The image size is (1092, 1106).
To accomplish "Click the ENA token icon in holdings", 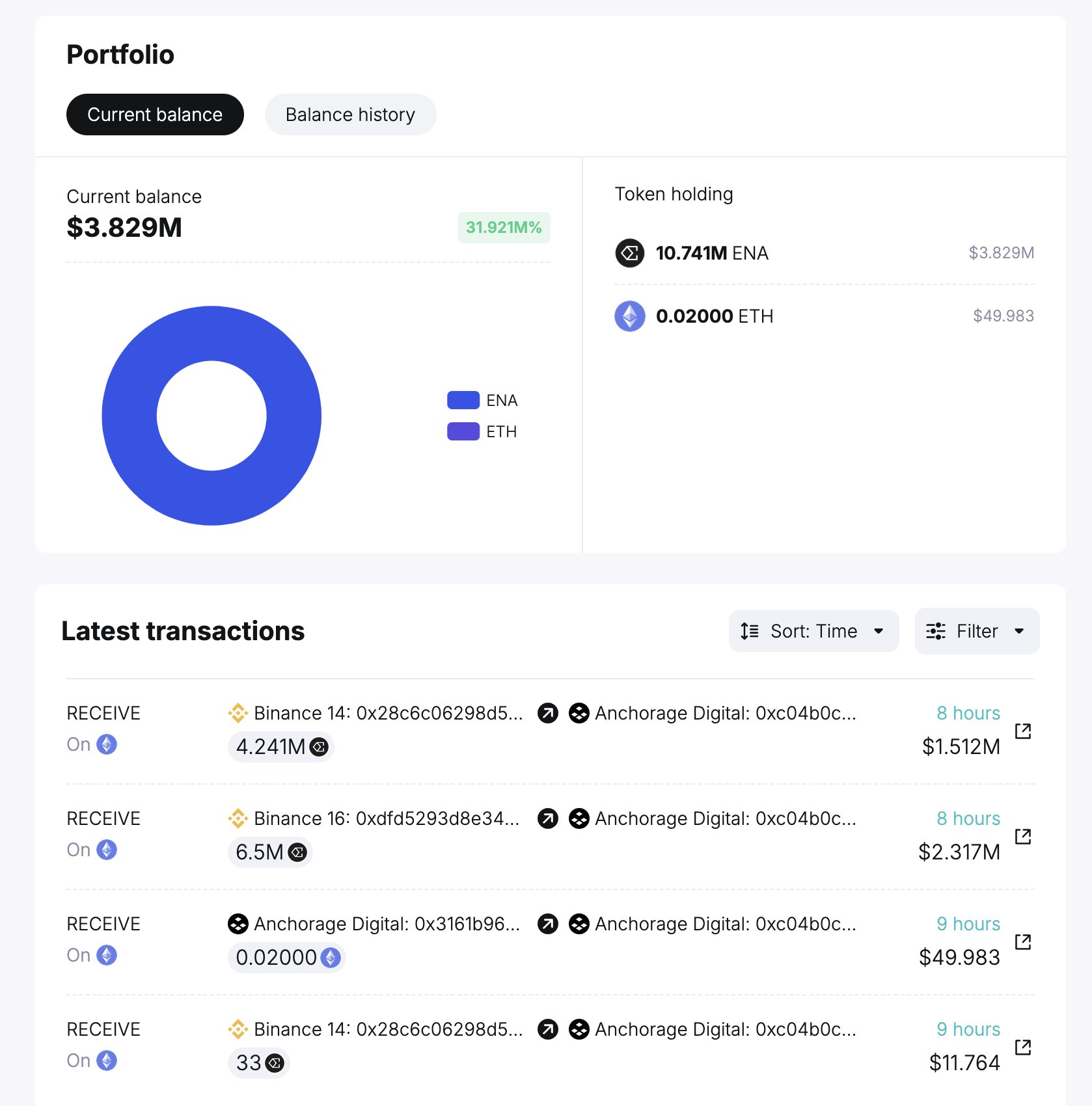I will pyautogui.click(x=629, y=253).
